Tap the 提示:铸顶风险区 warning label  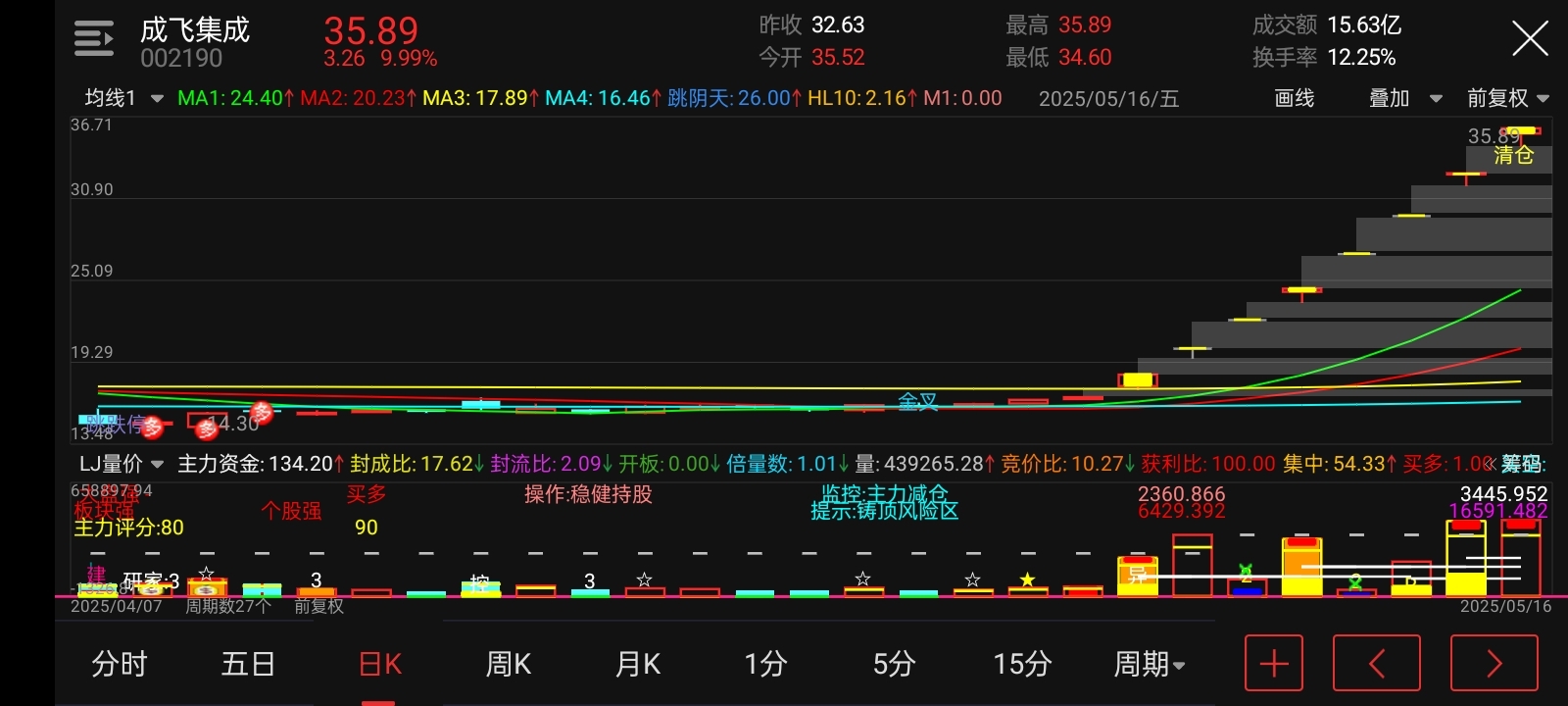point(884,511)
